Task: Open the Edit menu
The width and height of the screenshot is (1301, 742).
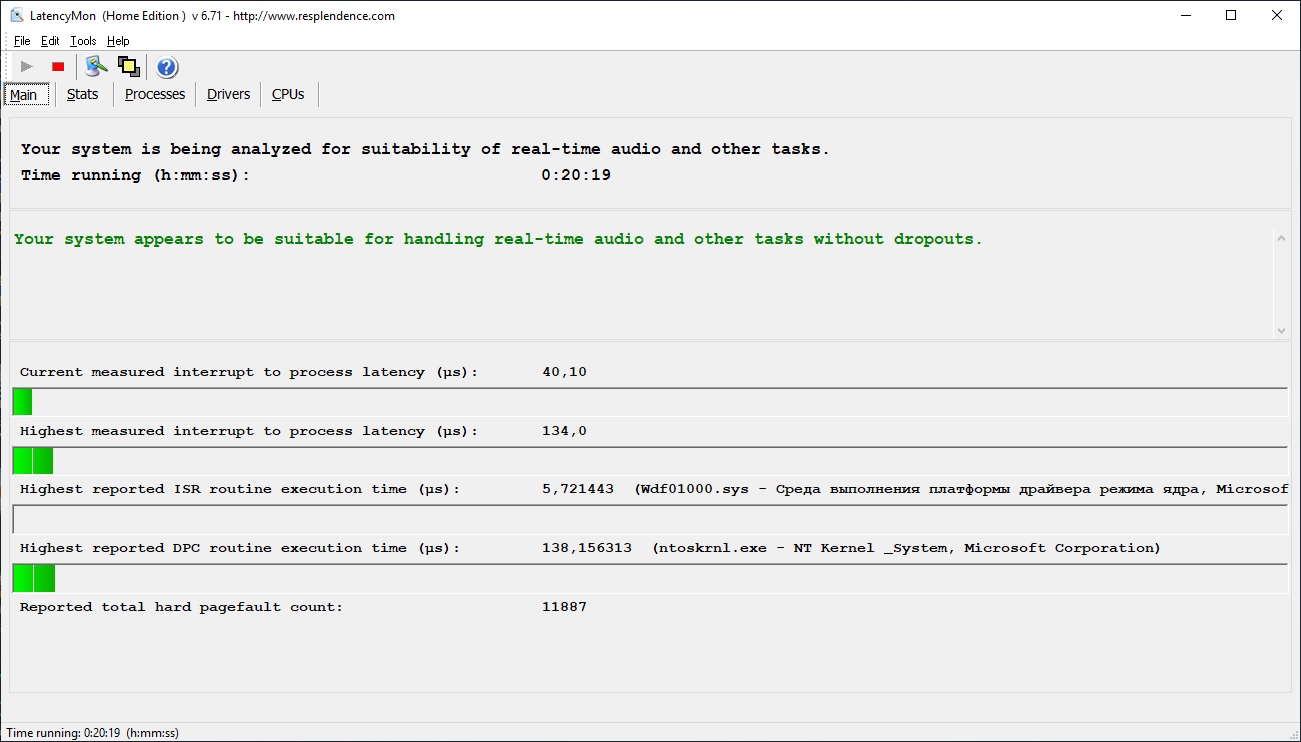Action: point(50,41)
